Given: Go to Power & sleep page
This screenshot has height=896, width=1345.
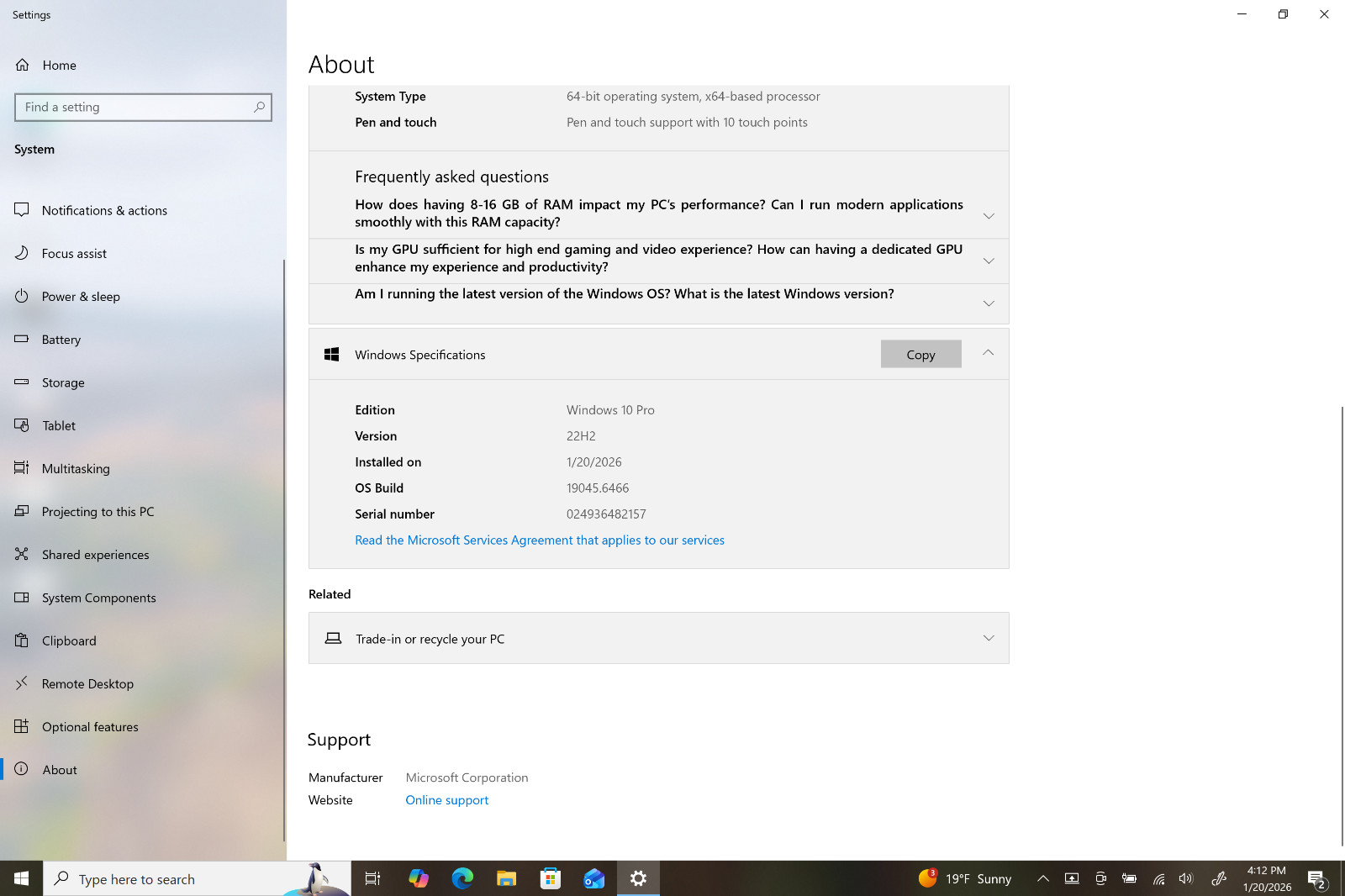Looking at the screenshot, I should tap(143, 296).
